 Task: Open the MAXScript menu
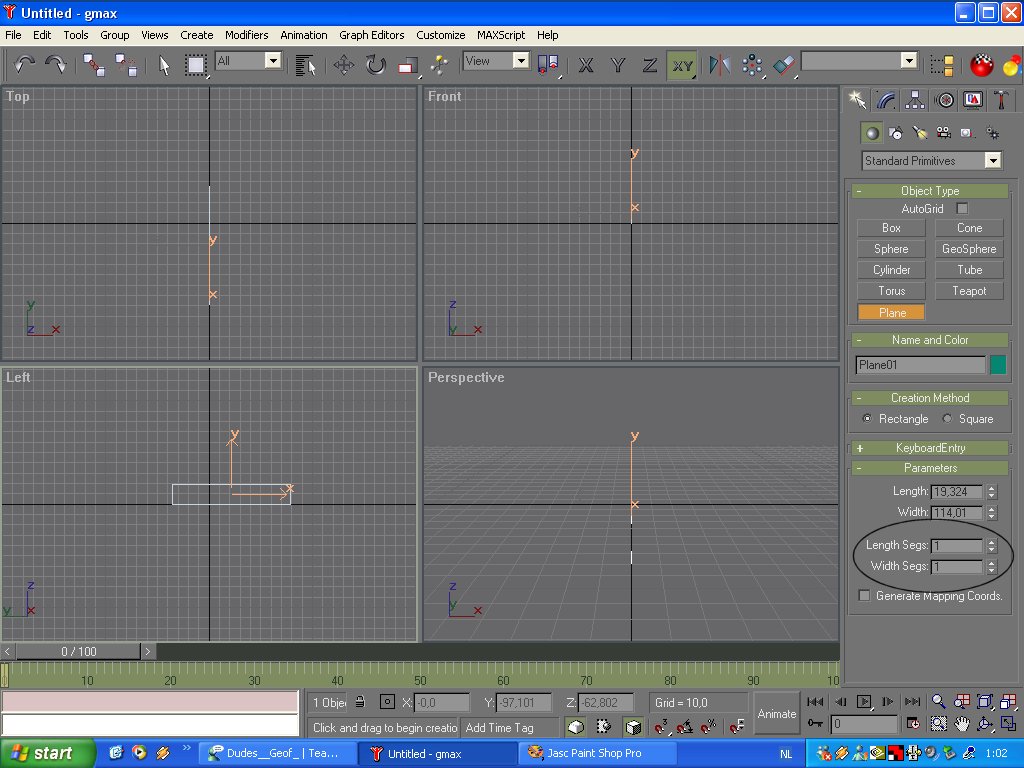click(500, 35)
